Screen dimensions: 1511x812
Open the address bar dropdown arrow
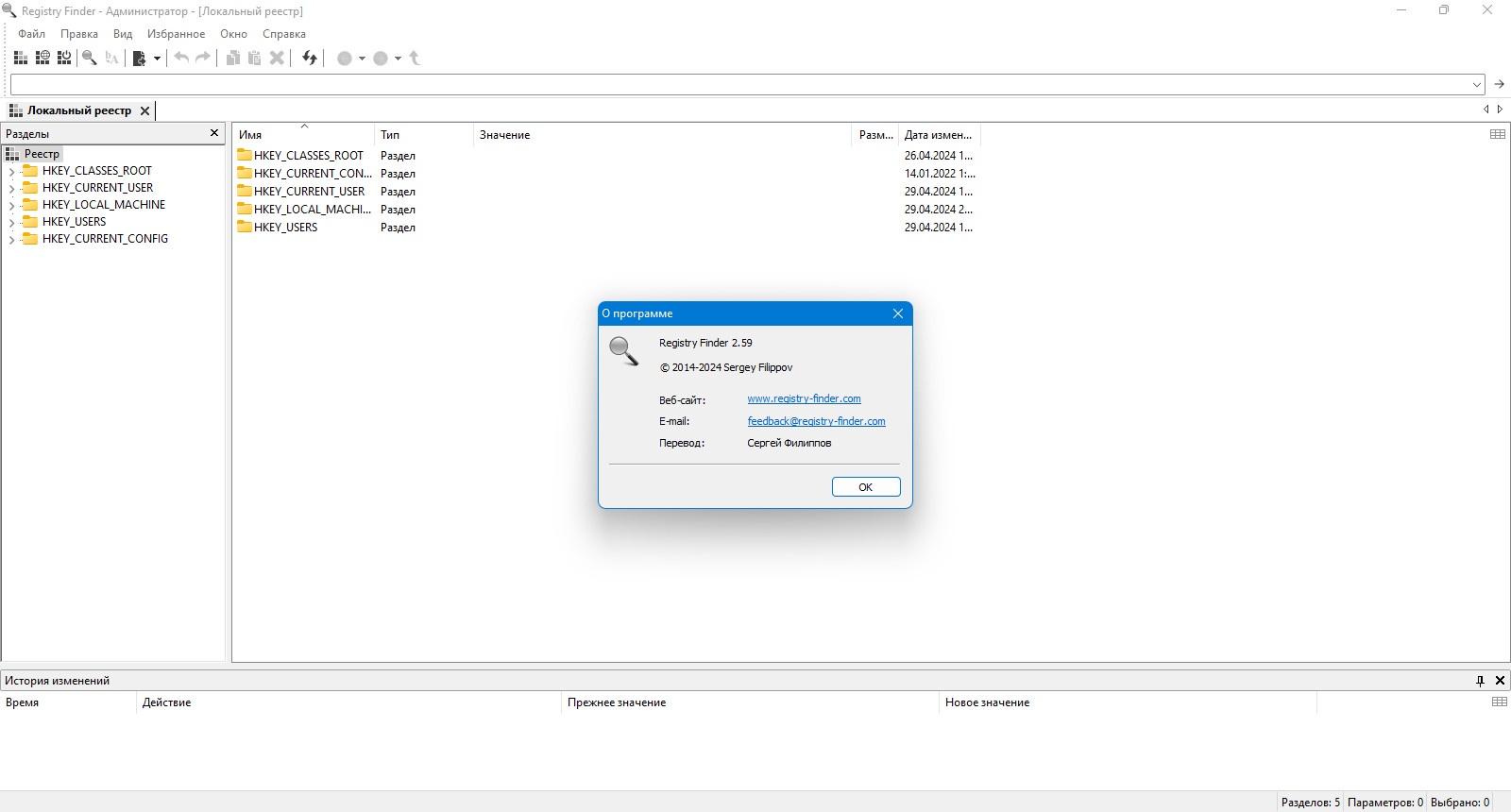click(1477, 85)
